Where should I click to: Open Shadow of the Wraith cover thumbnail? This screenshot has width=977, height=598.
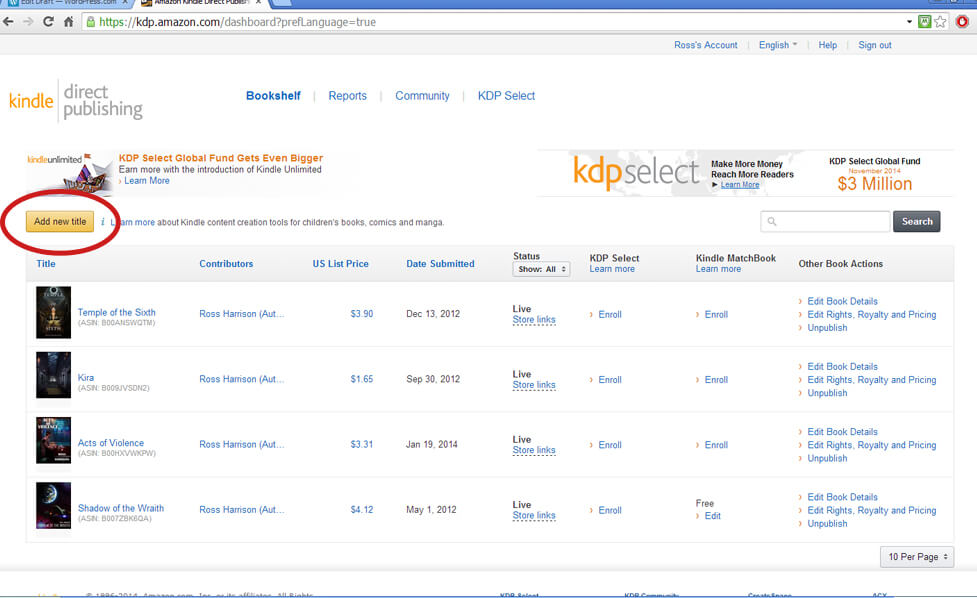(x=54, y=506)
